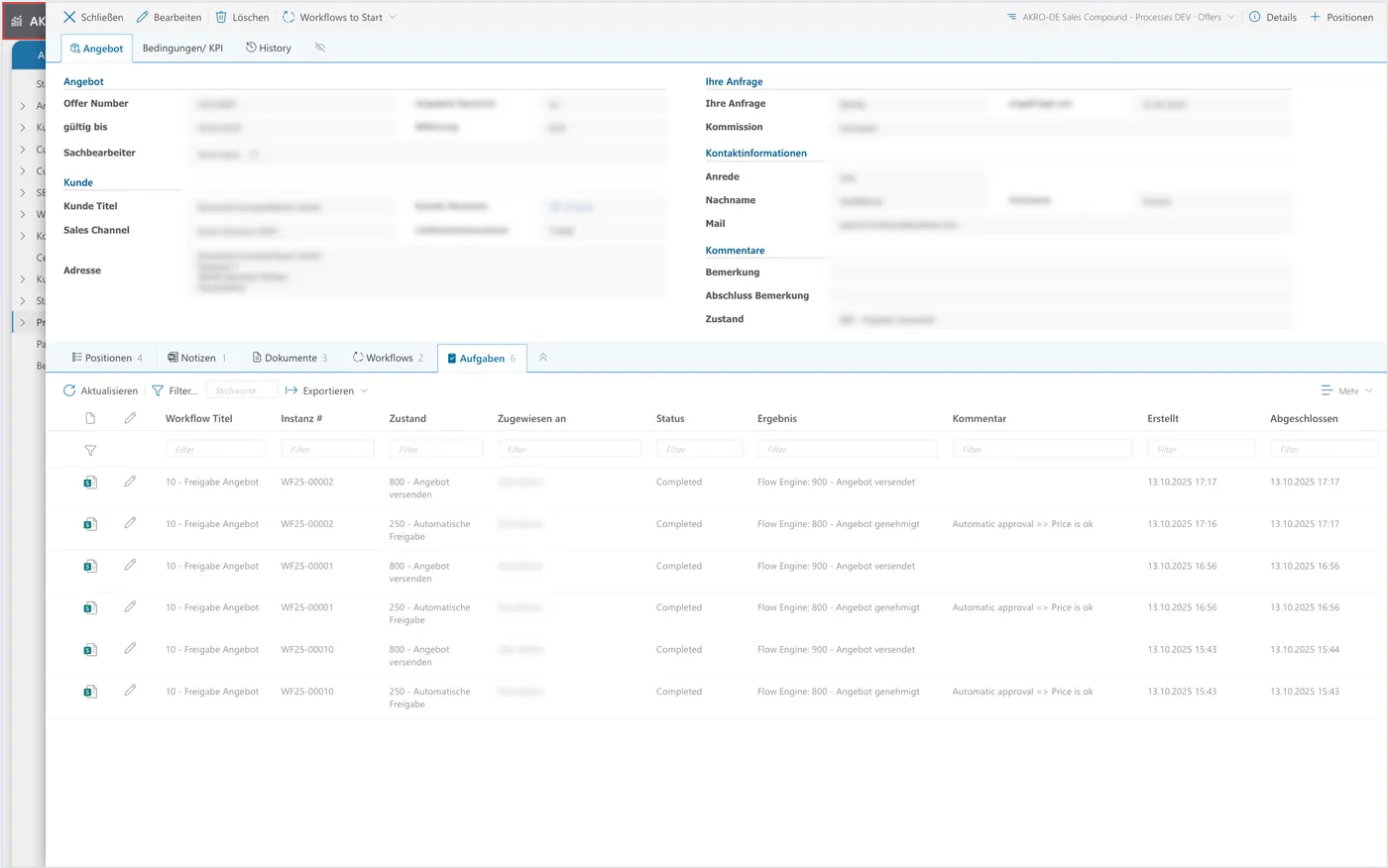Image resolution: width=1388 pixels, height=868 pixels.
Task: Click the document column header icon
Action: pyautogui.click(x=90, y=418)
